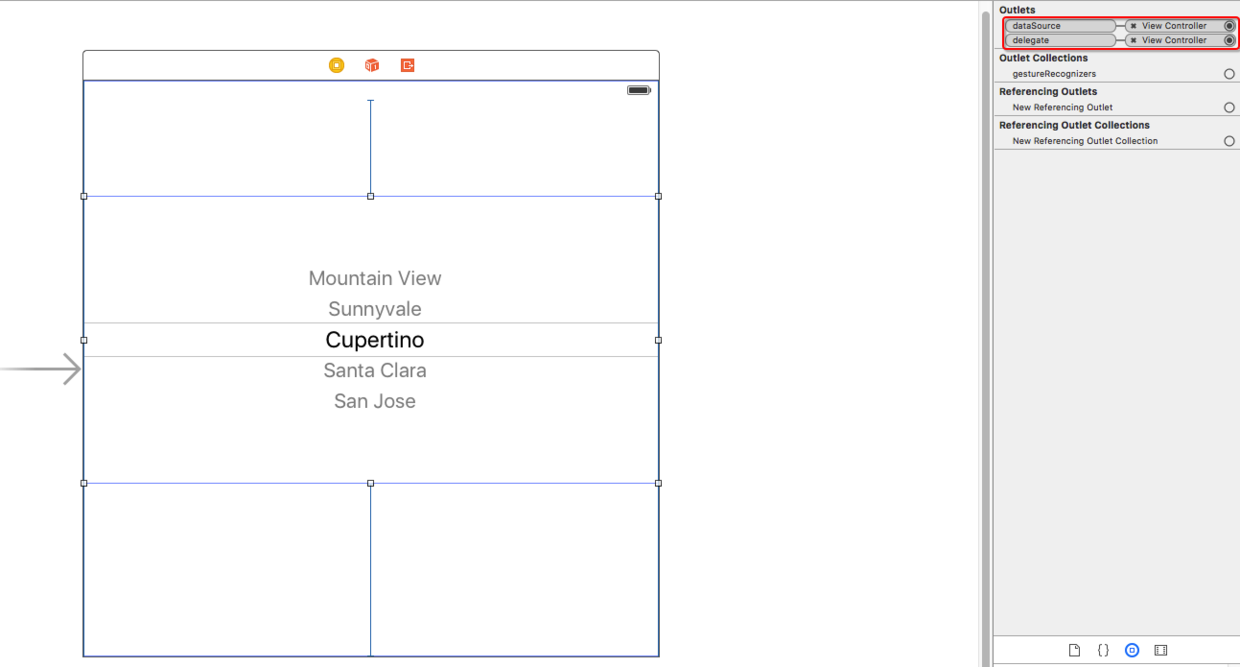Select the dataSource outlet label
Image resolution: width=1240 pixels, height=667 pixels.
tap(1058, 26)
